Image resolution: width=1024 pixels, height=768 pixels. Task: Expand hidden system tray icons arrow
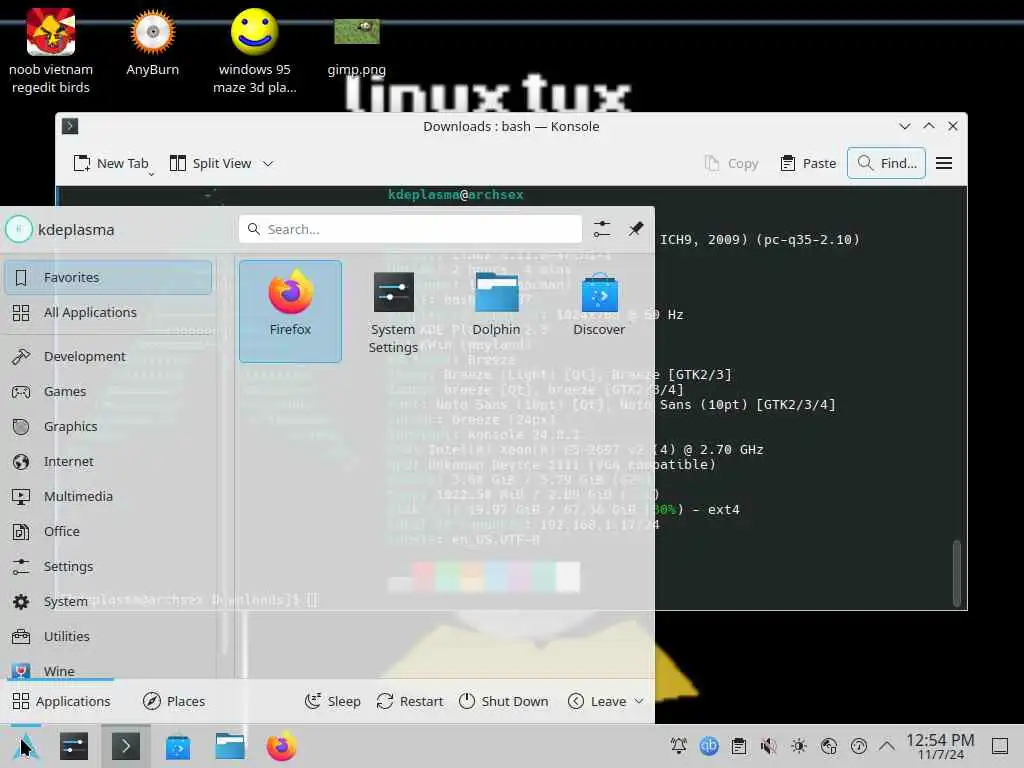click(x=887, y=746)
